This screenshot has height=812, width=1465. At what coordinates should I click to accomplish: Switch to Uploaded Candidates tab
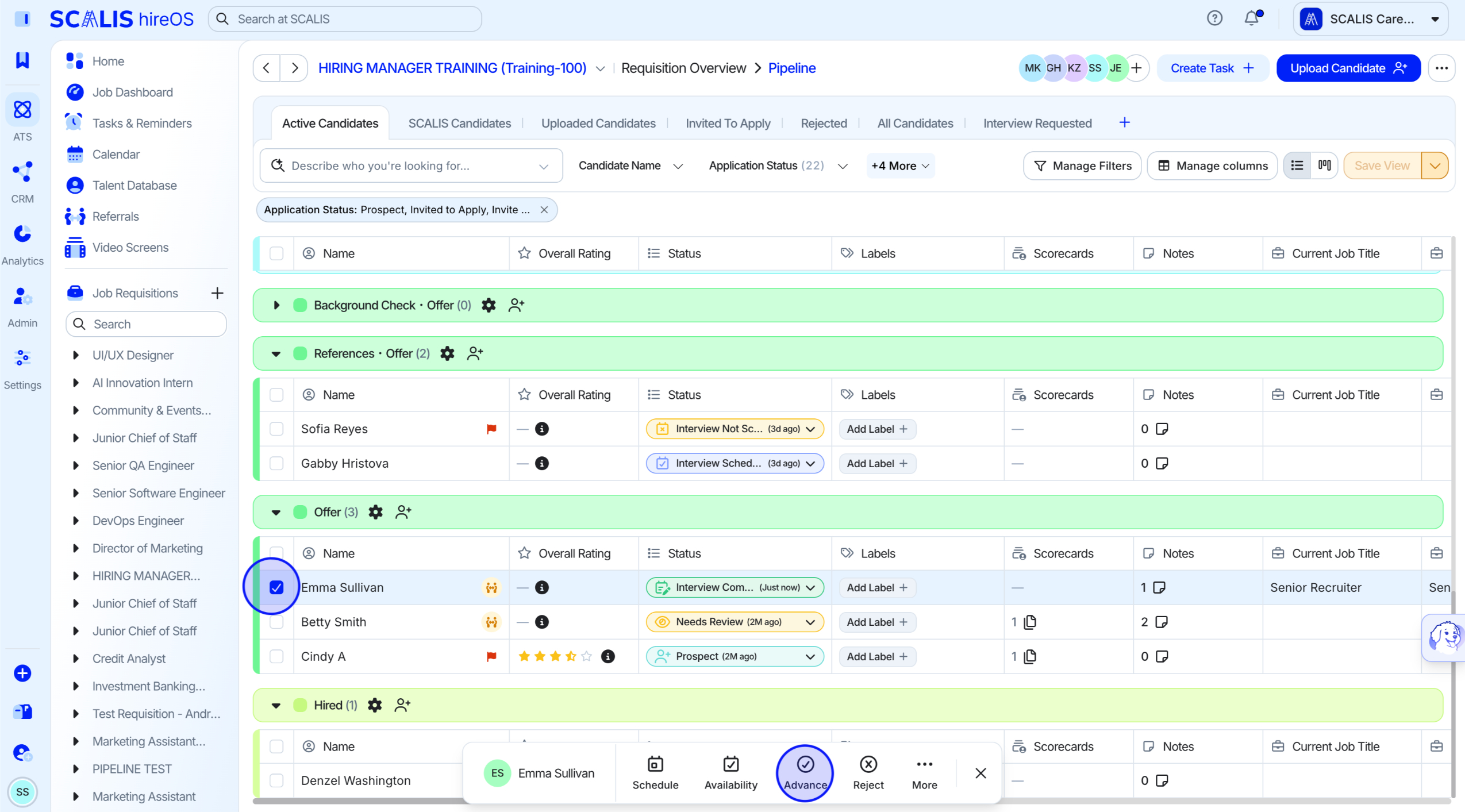click(x=598, y=123)
